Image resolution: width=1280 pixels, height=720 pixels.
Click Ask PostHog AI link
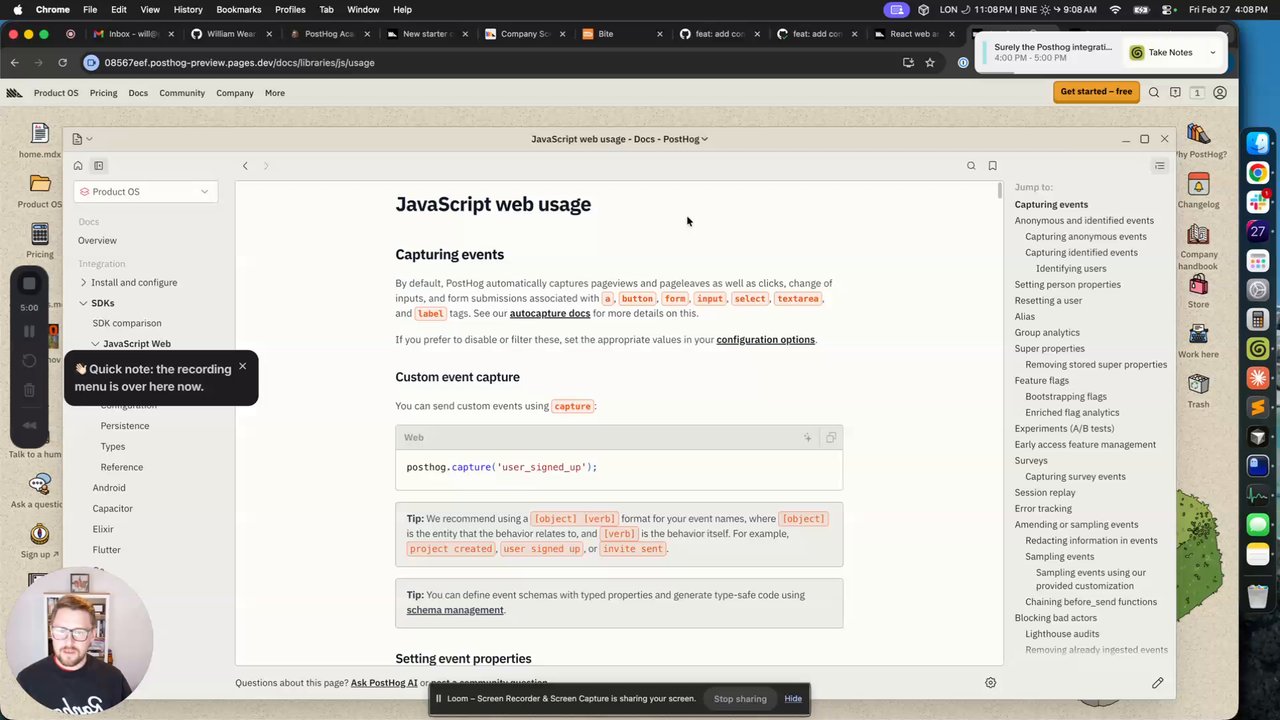(x=384, y=683)
